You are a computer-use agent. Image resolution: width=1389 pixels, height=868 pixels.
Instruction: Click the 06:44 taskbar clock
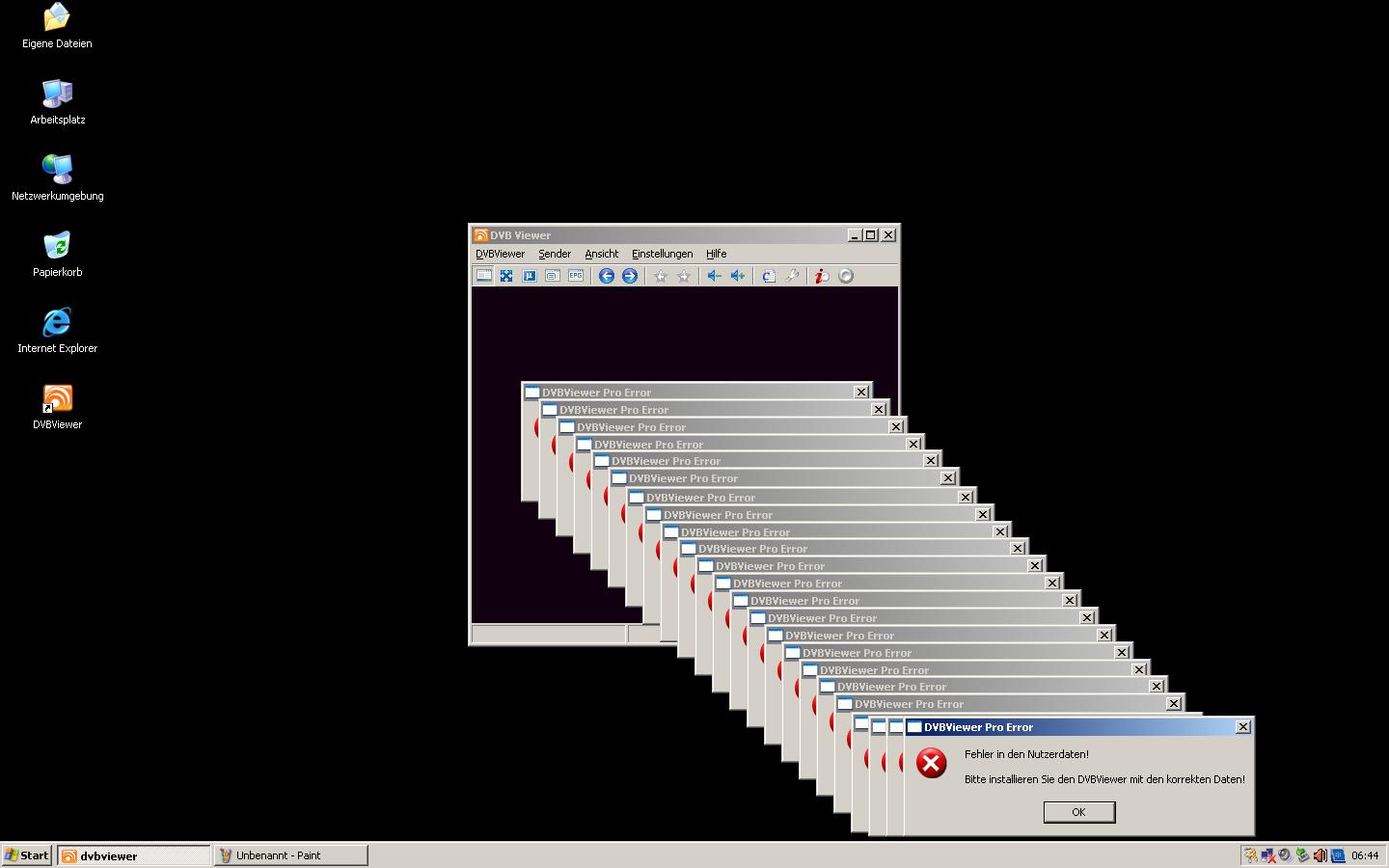[x=1365, y=855]
